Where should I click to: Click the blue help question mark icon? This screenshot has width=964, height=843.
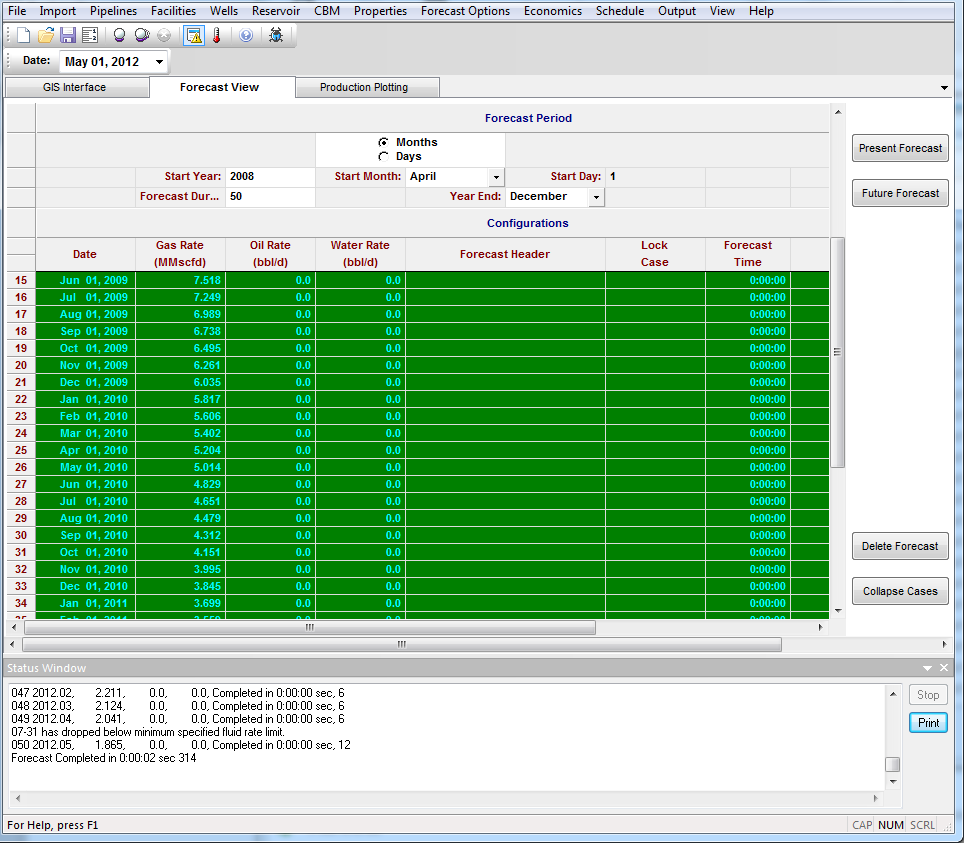[x=246, y=35]
